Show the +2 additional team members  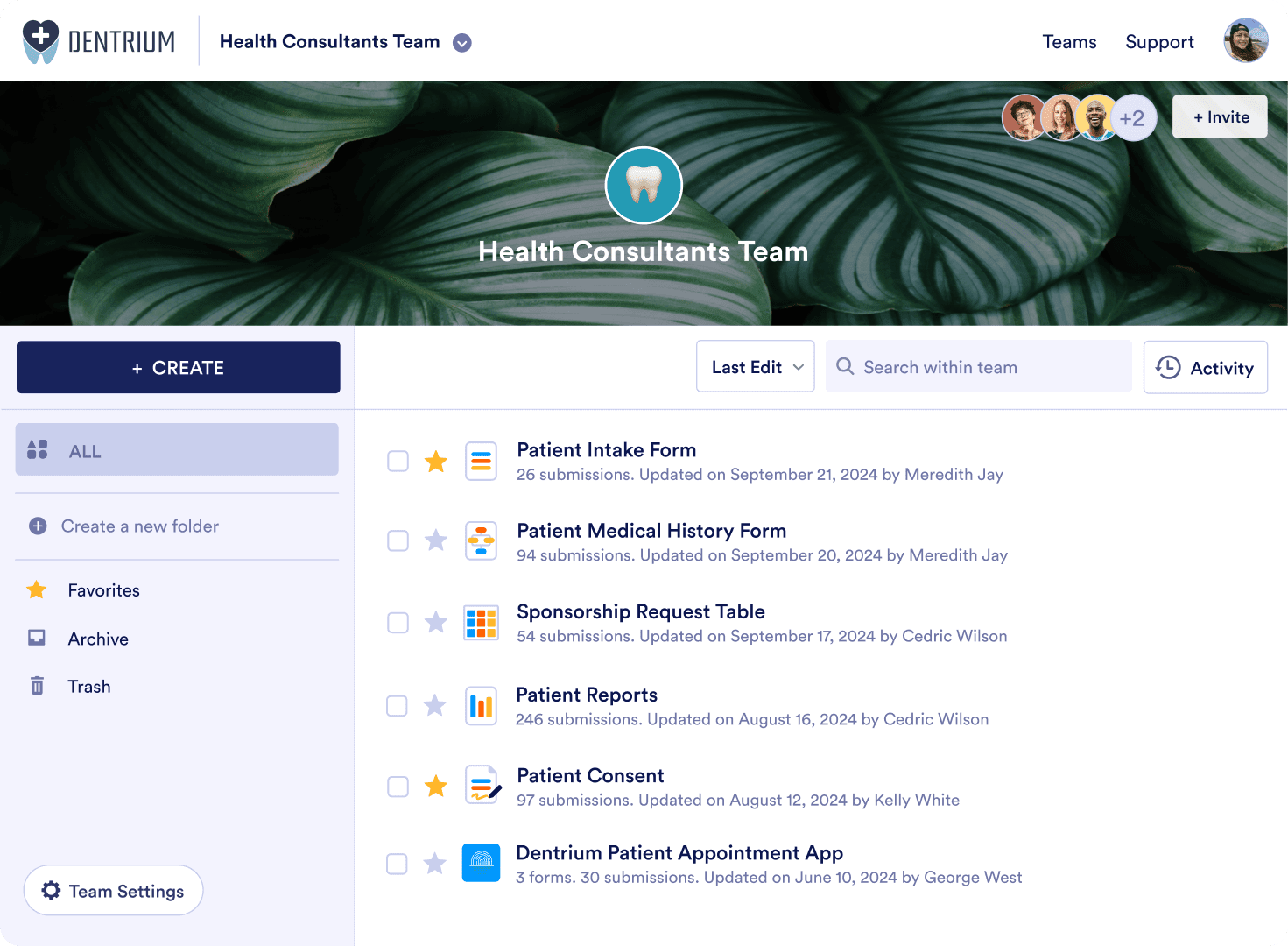1133,118
